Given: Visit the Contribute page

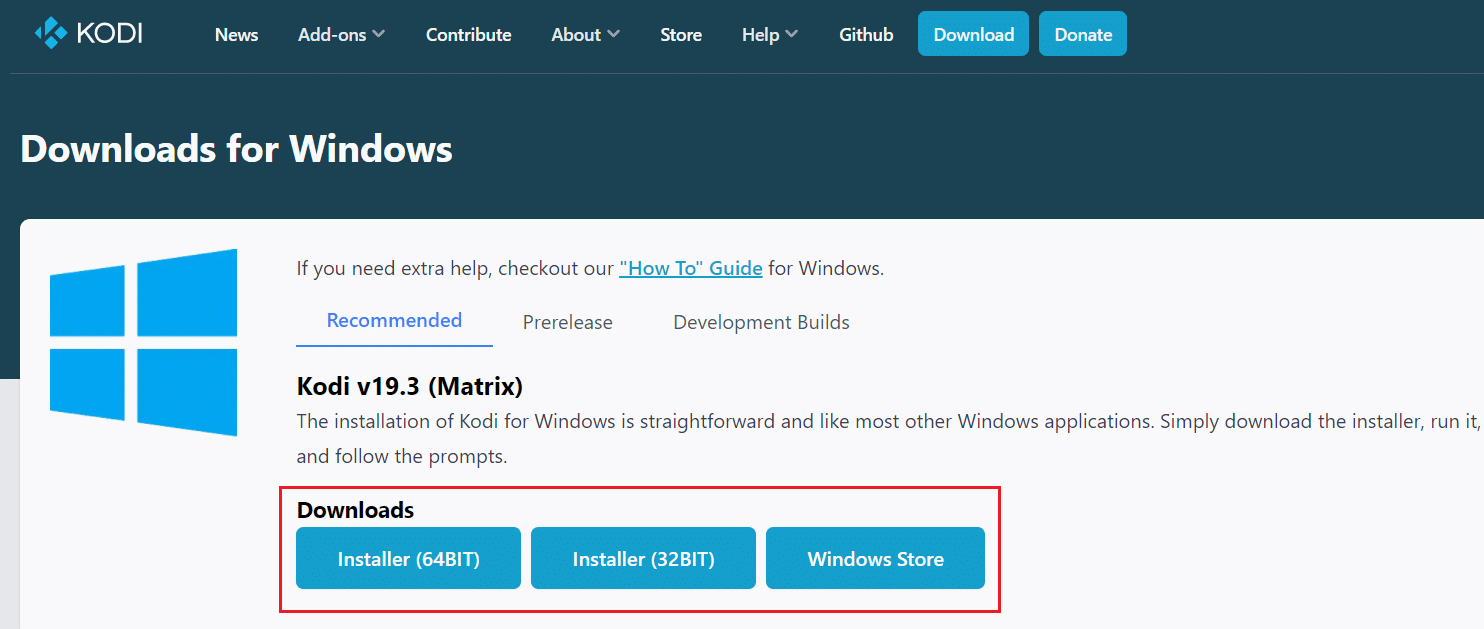Looking at the screenshot, I should click(468, 34).
